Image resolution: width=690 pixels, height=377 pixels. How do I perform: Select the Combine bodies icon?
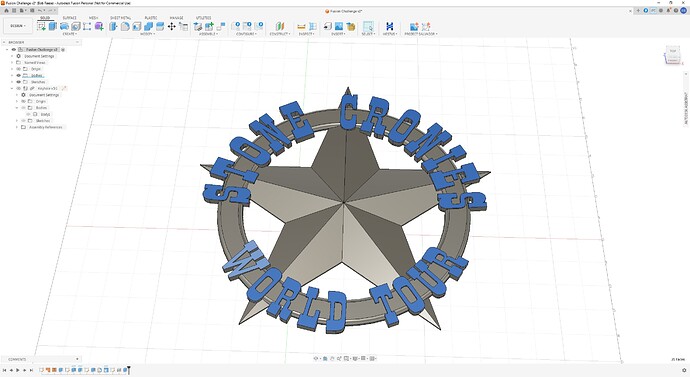[148, 26]
